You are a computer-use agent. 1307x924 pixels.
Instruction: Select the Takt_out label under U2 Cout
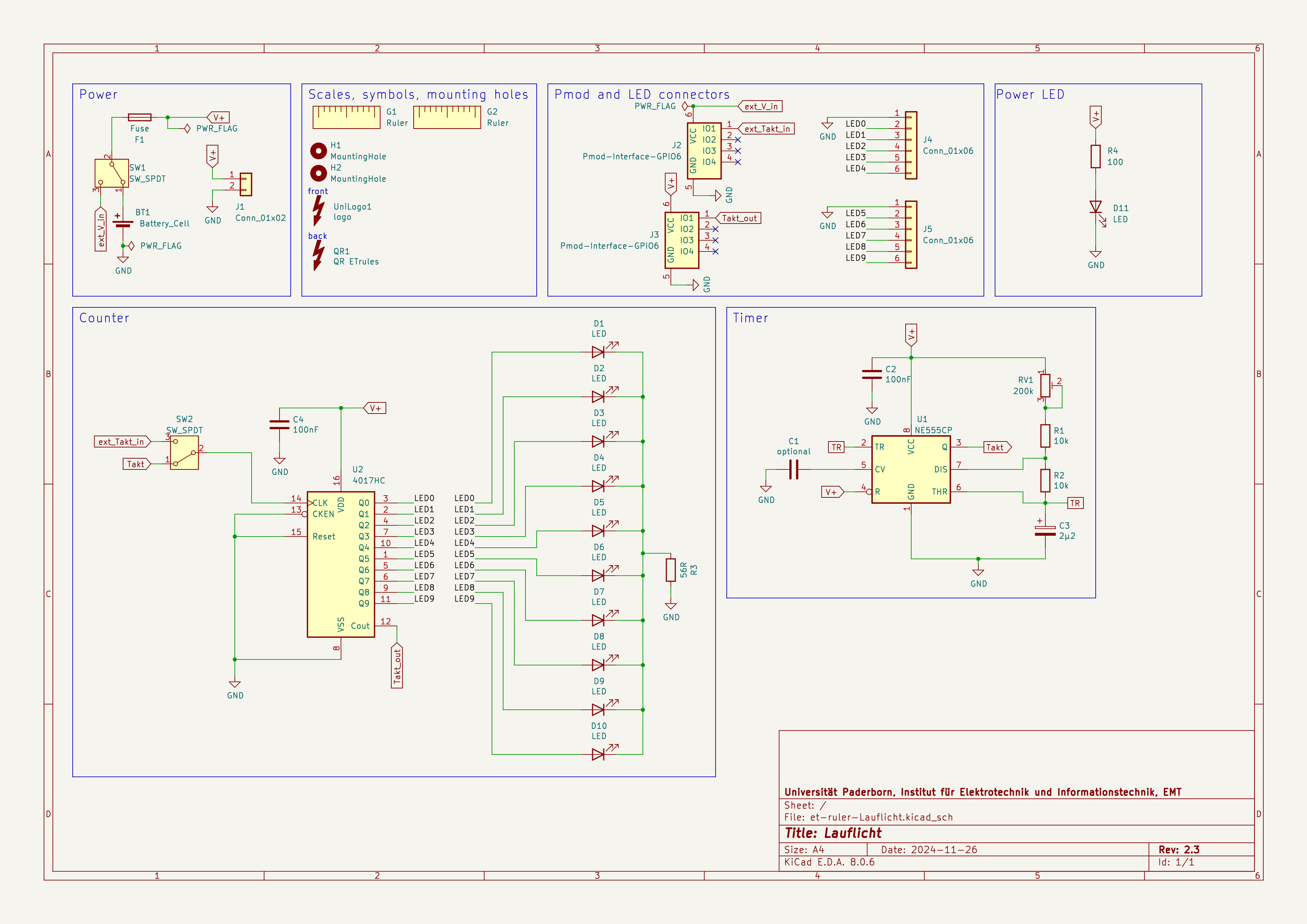click(x=397, y=666)
